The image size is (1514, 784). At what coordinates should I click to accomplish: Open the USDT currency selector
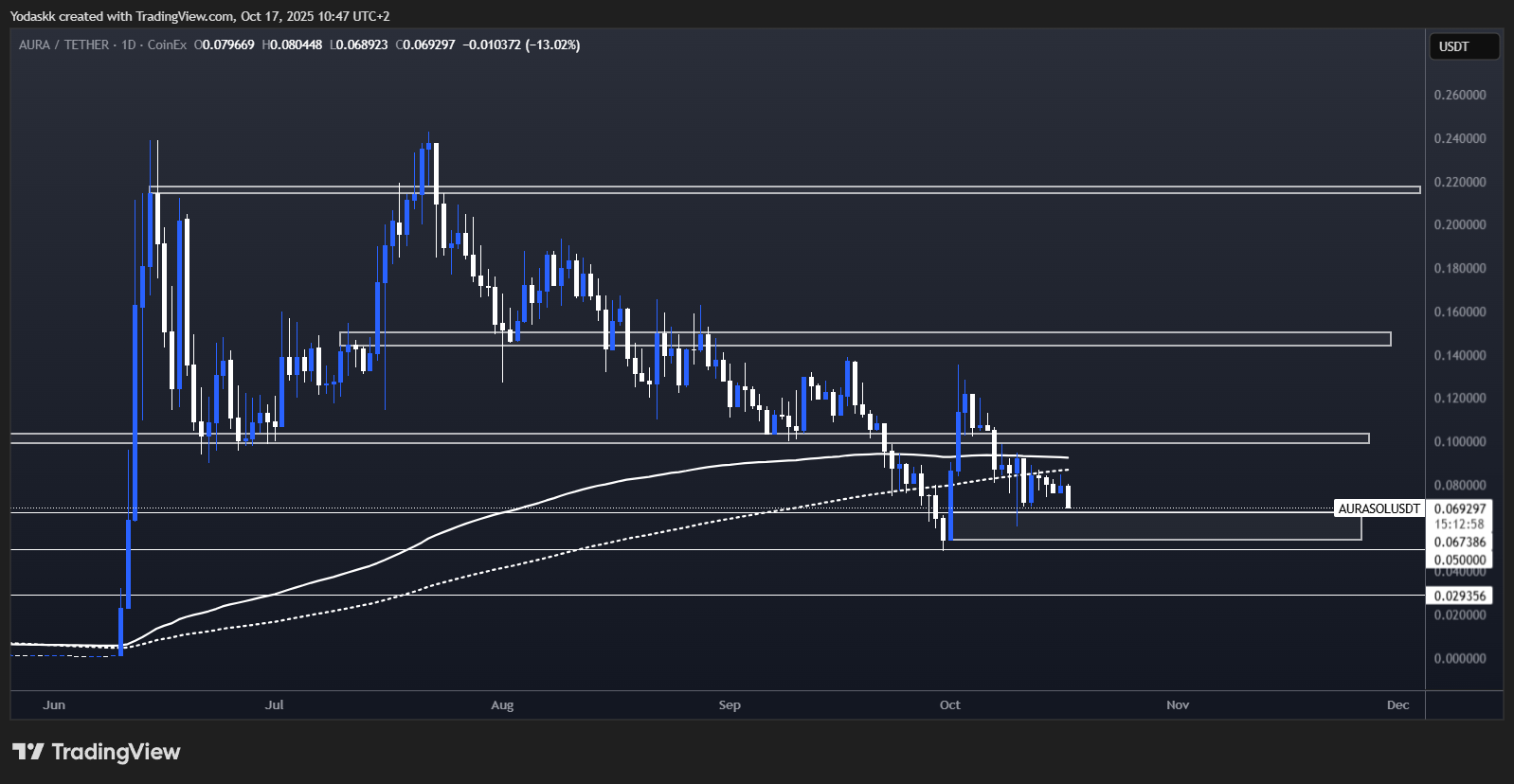[x=1463, y=46]
